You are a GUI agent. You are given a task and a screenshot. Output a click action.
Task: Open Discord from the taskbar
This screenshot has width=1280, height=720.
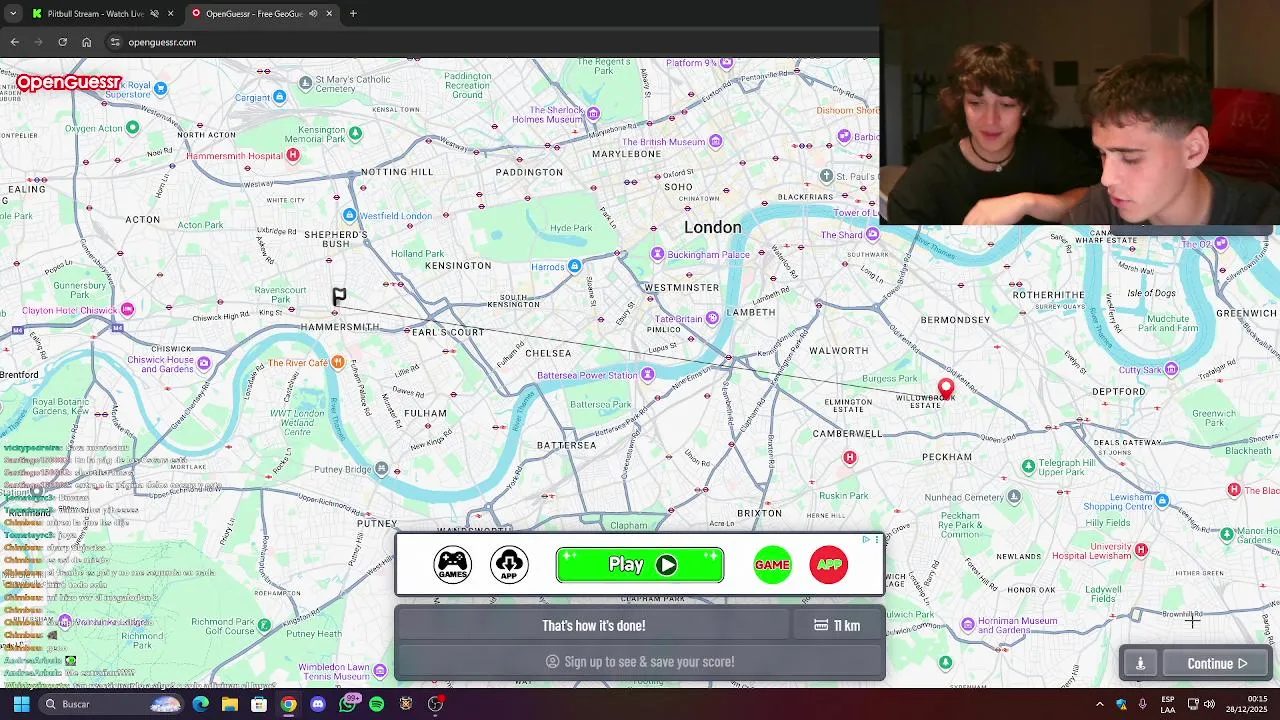(318, 704)
